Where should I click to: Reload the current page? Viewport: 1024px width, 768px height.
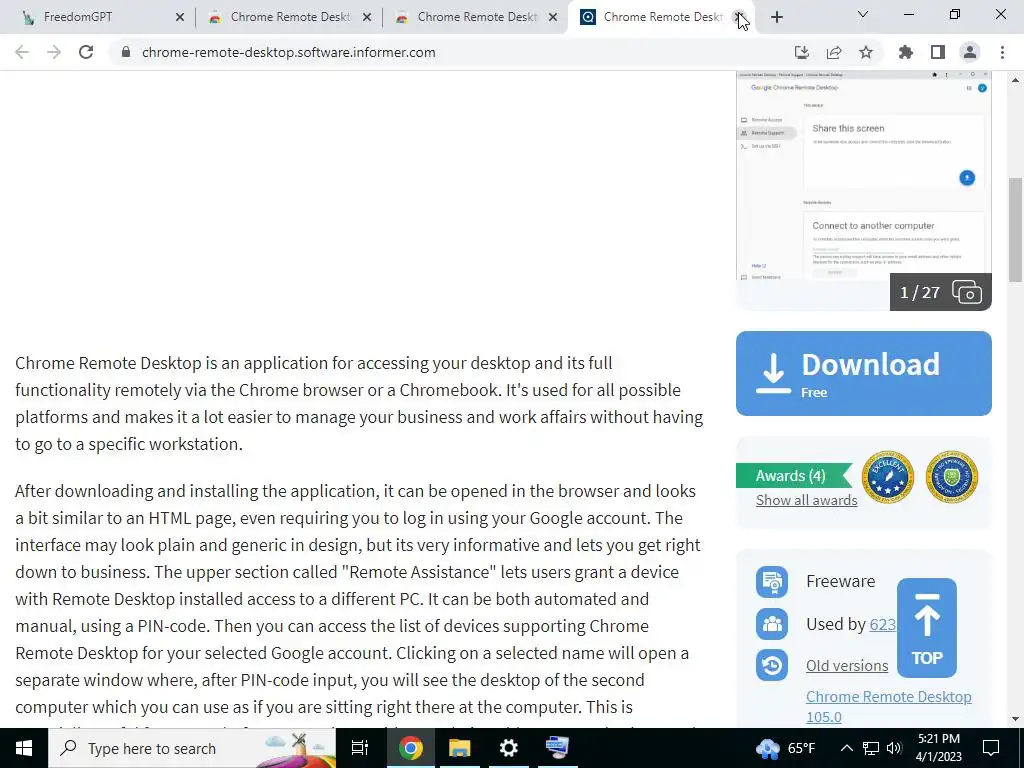point(86,52)
